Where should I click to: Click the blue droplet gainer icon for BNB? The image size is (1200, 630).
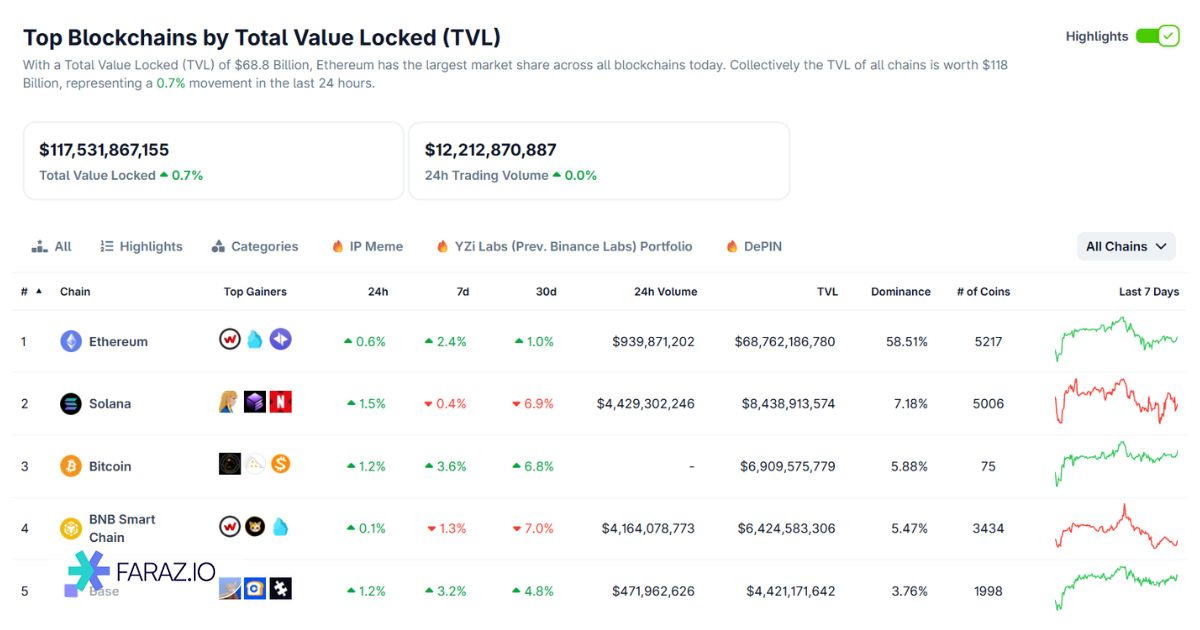[x=281, y=526]
